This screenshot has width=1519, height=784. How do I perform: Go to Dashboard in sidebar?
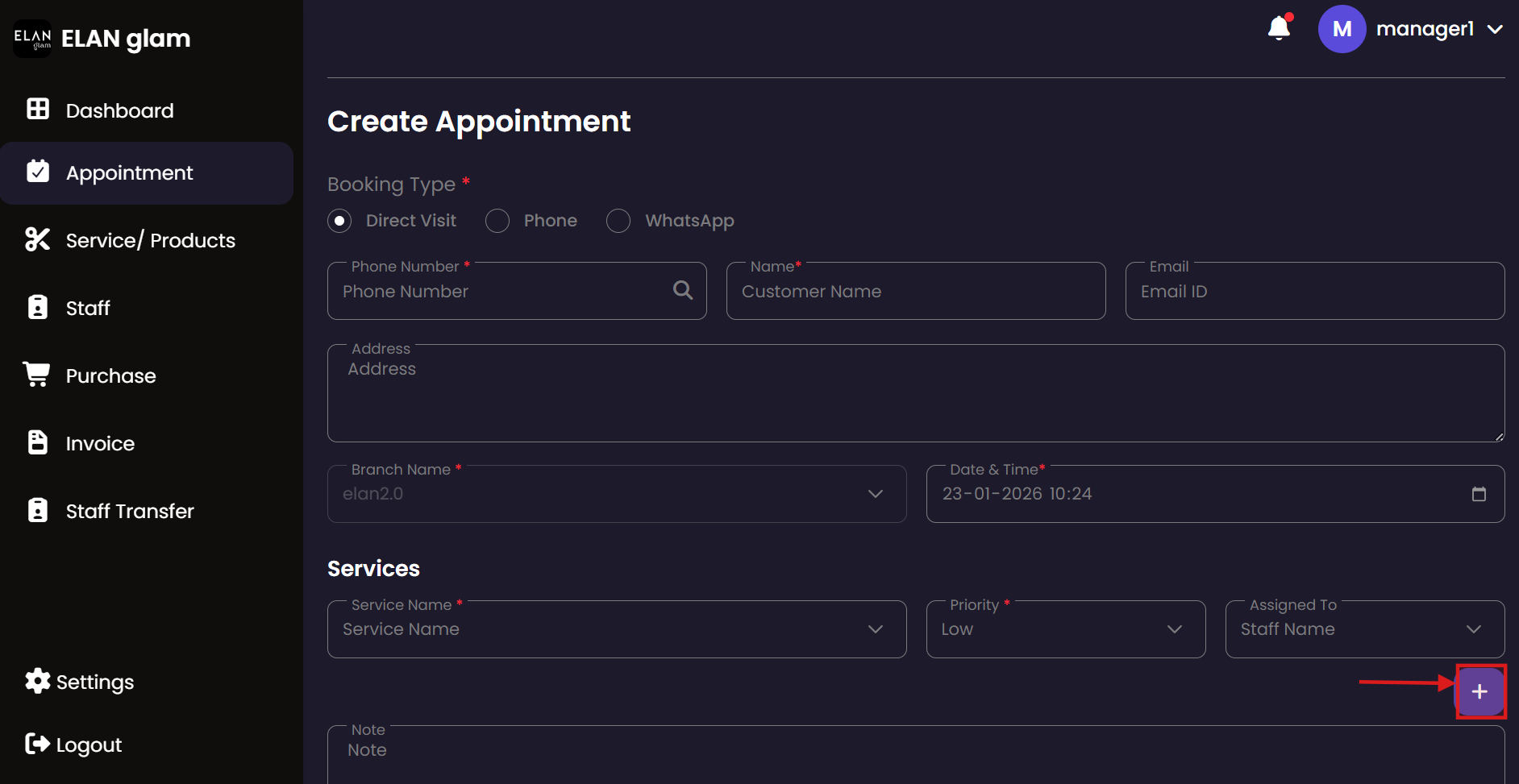[119, 110]
